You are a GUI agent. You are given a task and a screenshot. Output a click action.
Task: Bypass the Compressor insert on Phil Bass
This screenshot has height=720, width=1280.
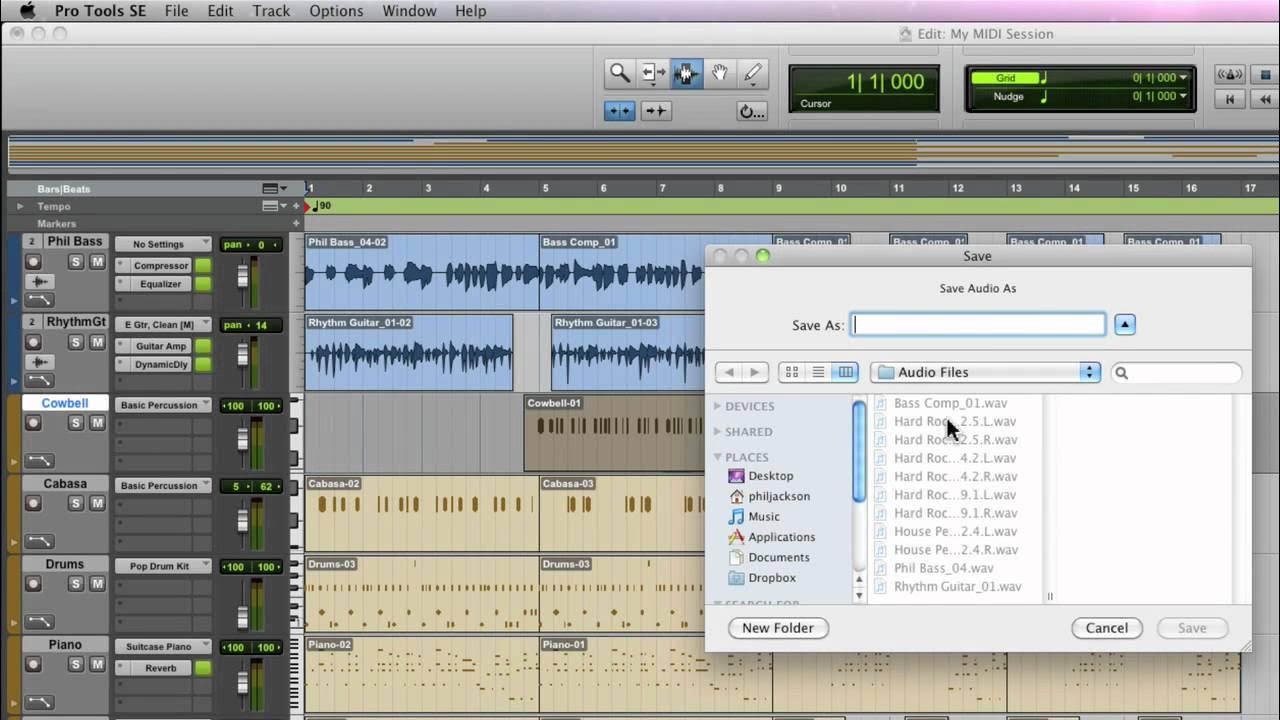pos(203,265)
